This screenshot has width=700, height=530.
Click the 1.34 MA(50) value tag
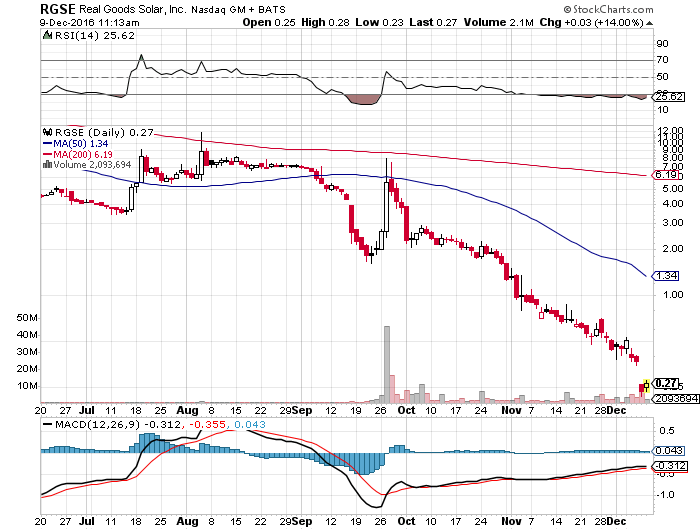click(667, 275)
